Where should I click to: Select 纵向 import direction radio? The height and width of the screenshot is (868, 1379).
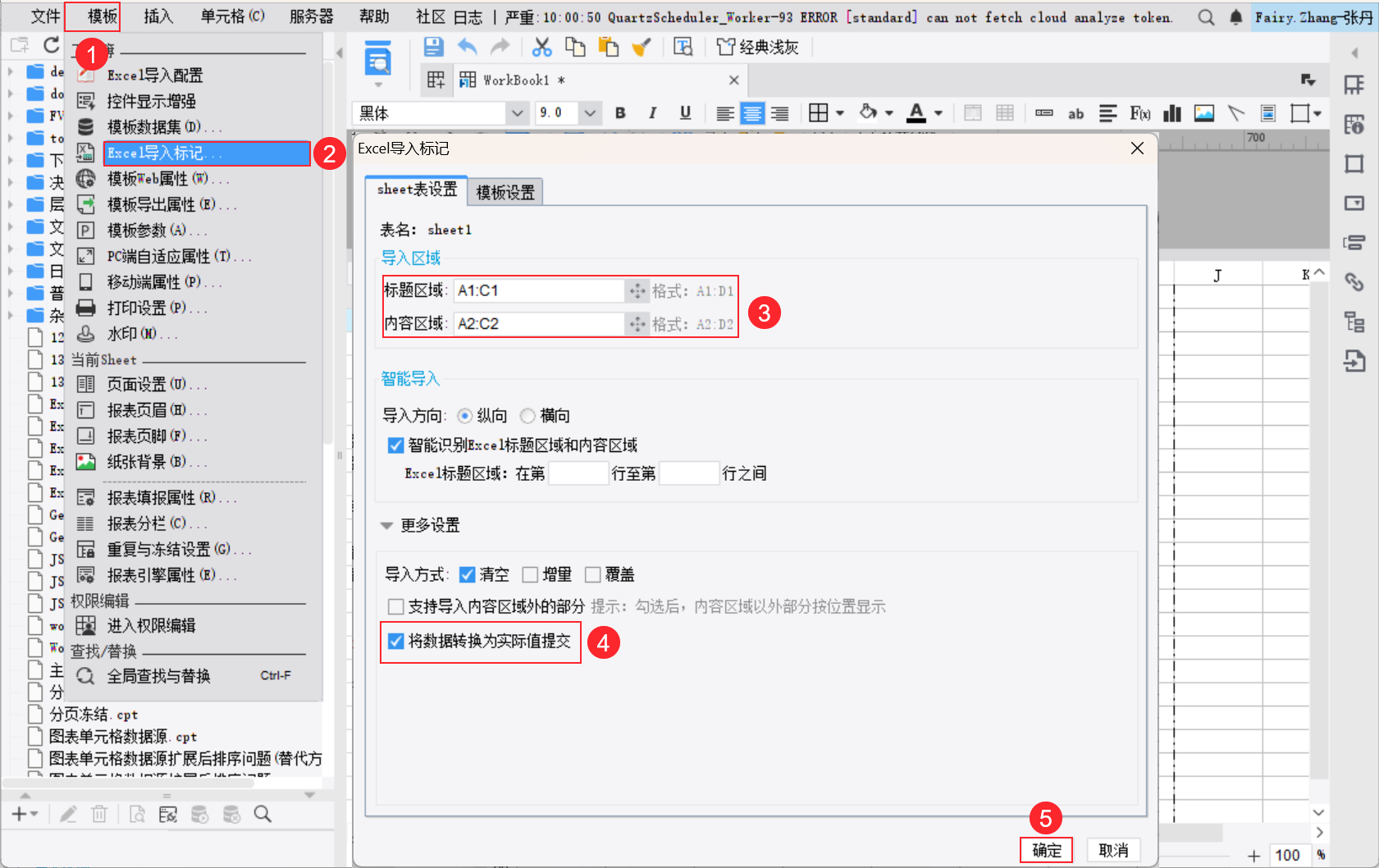(464, 416)
